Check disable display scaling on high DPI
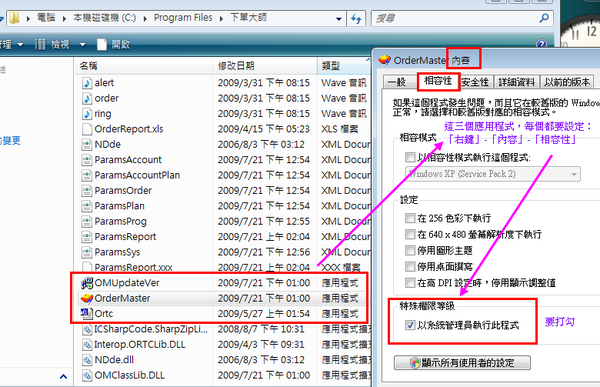This screenshot has width=600, height=387. tap(410, 283)
